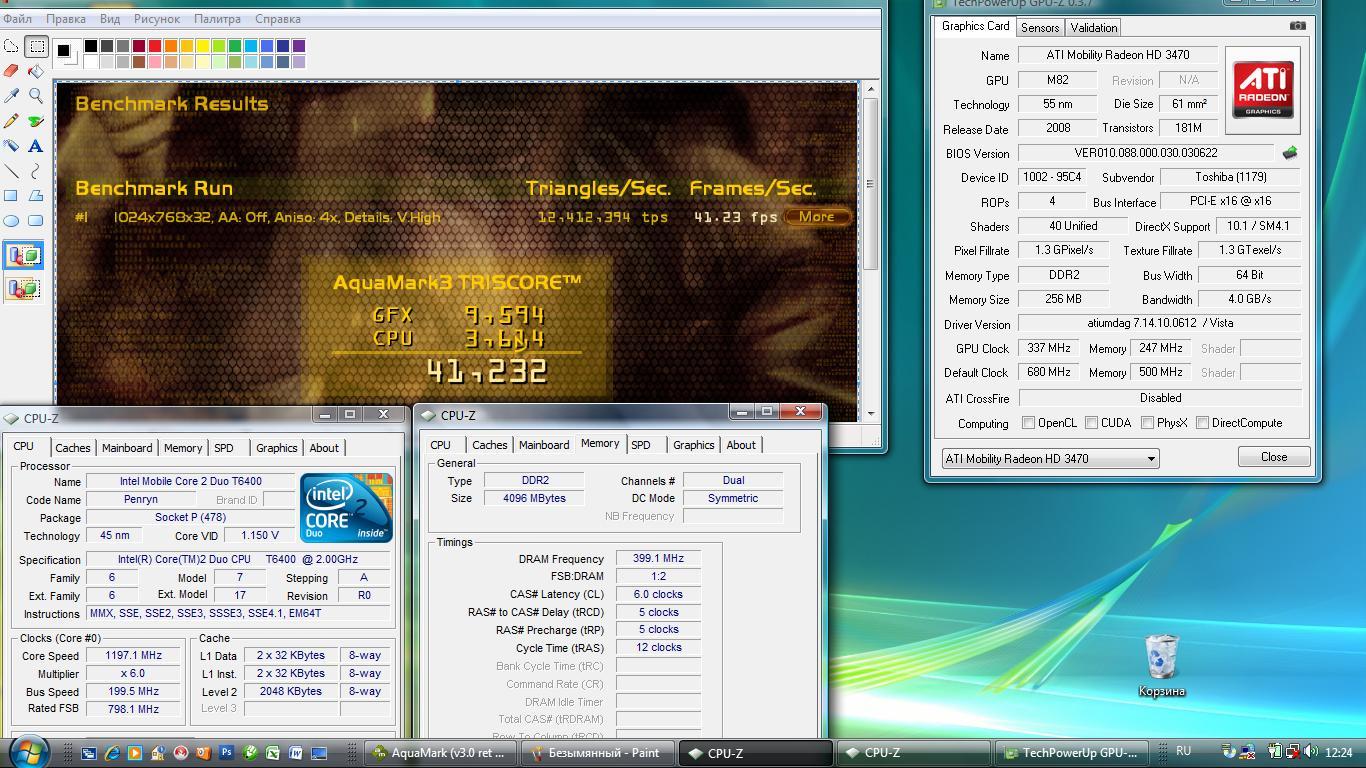This screenshot has height=768, width=1366.
Task: Enable the PhysX checkbox in GPU-Z
Action: click(x=1147, y=423)
